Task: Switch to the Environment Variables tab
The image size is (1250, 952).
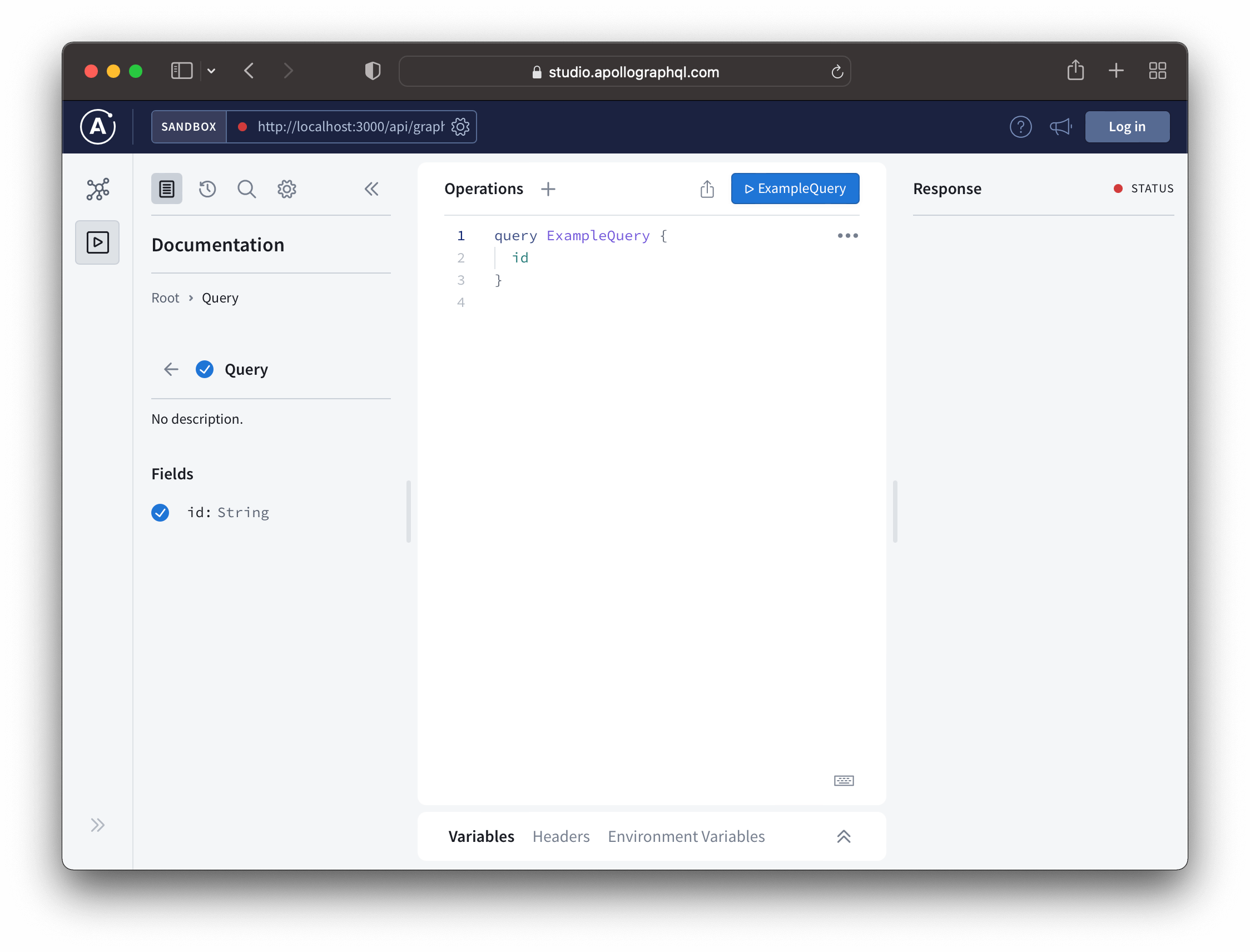Action: coord(686,836)
